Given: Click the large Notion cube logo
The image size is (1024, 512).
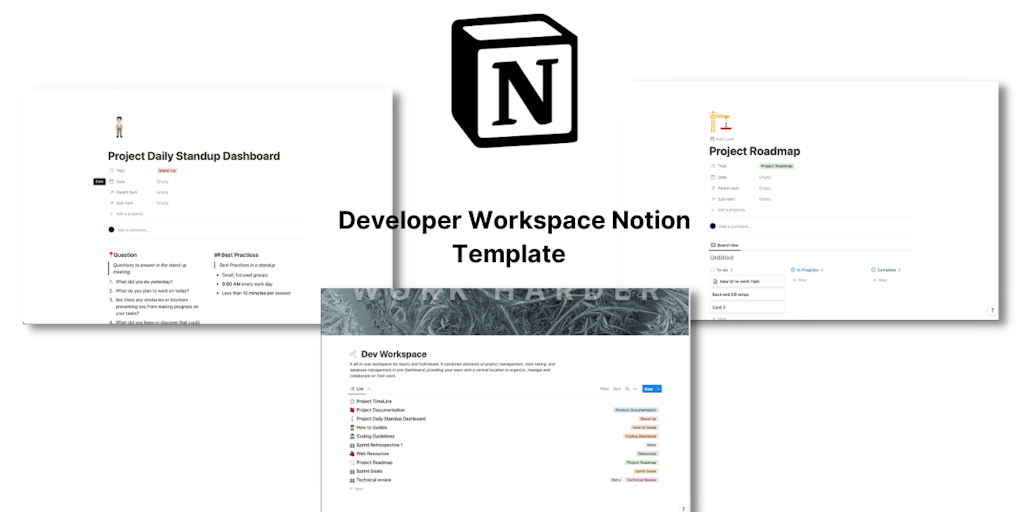Looking at the screenshot, I should pyautogui.click(x=515, y=79).
